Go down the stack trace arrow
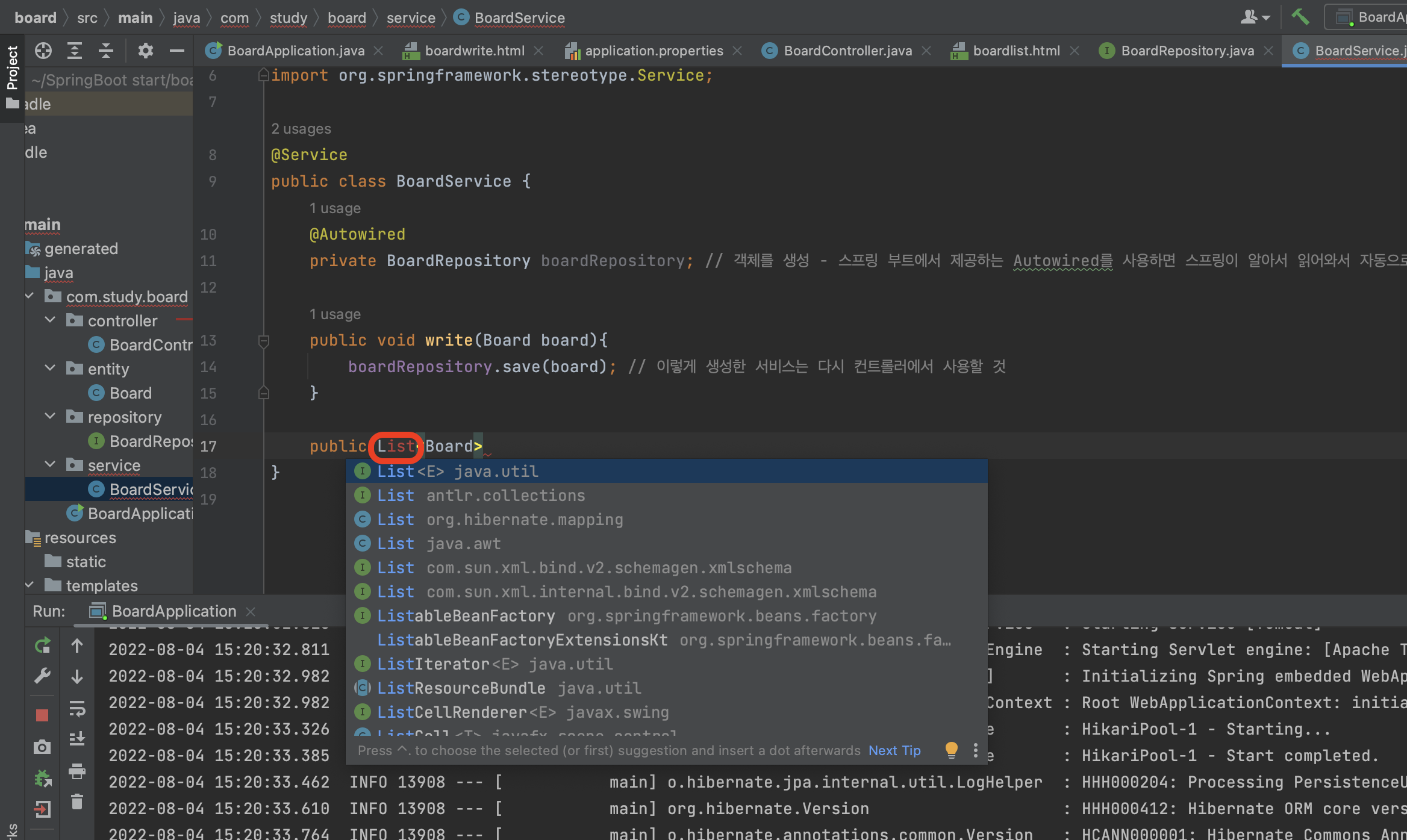The height and width of the screenshot is (840, 1407). (x=77, y=677)
